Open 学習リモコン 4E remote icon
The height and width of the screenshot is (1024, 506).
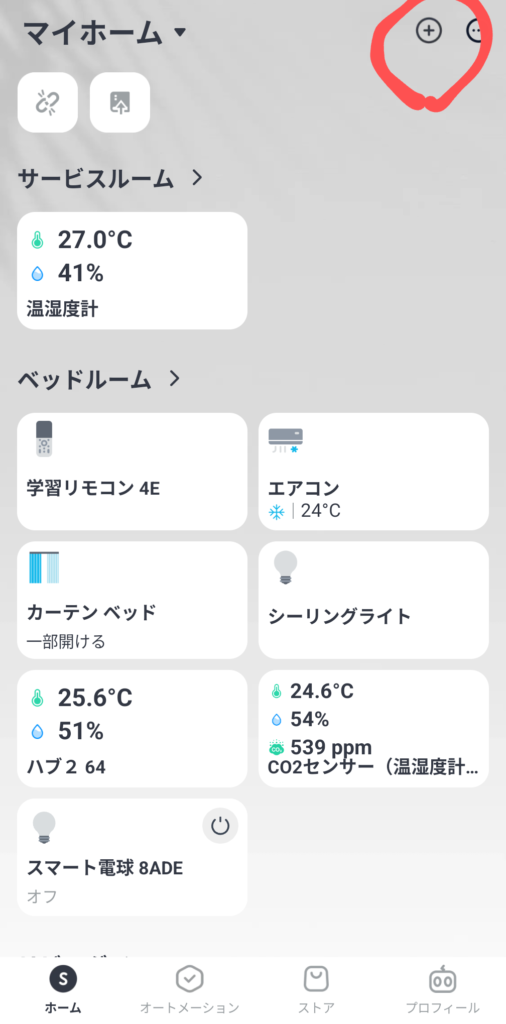point(44,438)
